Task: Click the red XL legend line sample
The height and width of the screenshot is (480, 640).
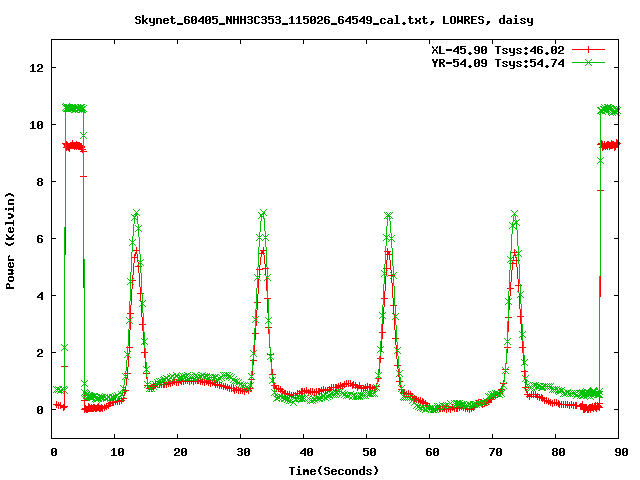Action: pos(588,50)
